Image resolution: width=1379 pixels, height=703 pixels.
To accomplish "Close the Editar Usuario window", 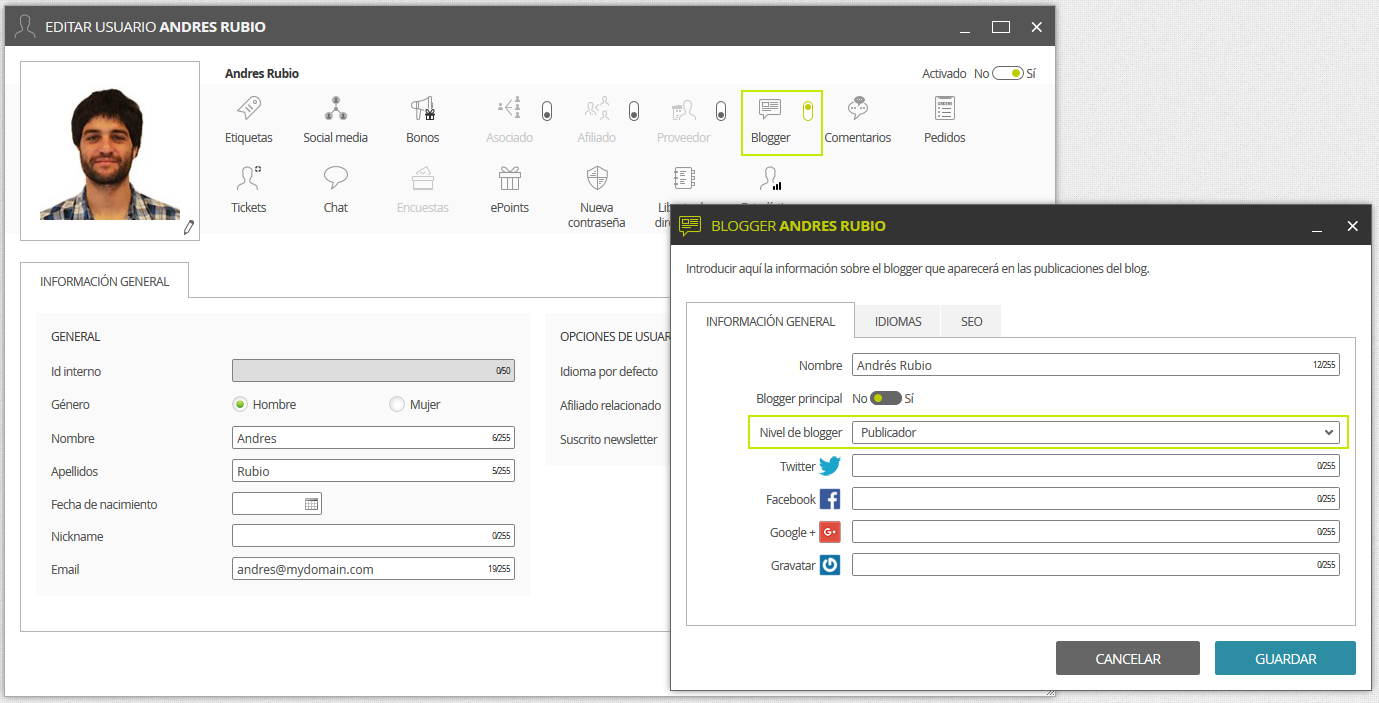I will (x=1037, y=27).
